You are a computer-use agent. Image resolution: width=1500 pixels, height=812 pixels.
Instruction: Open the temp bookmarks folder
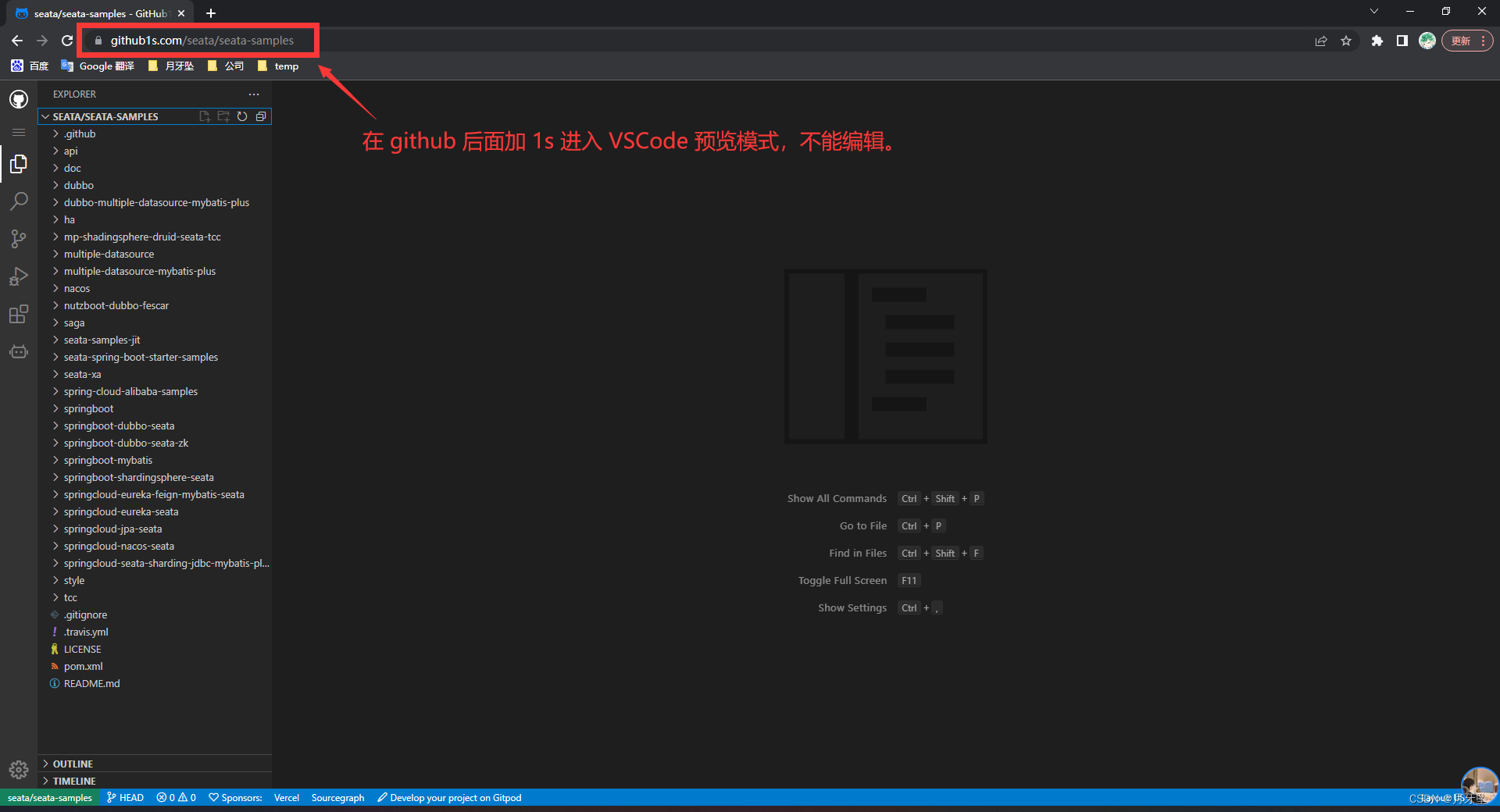[278, 66]
